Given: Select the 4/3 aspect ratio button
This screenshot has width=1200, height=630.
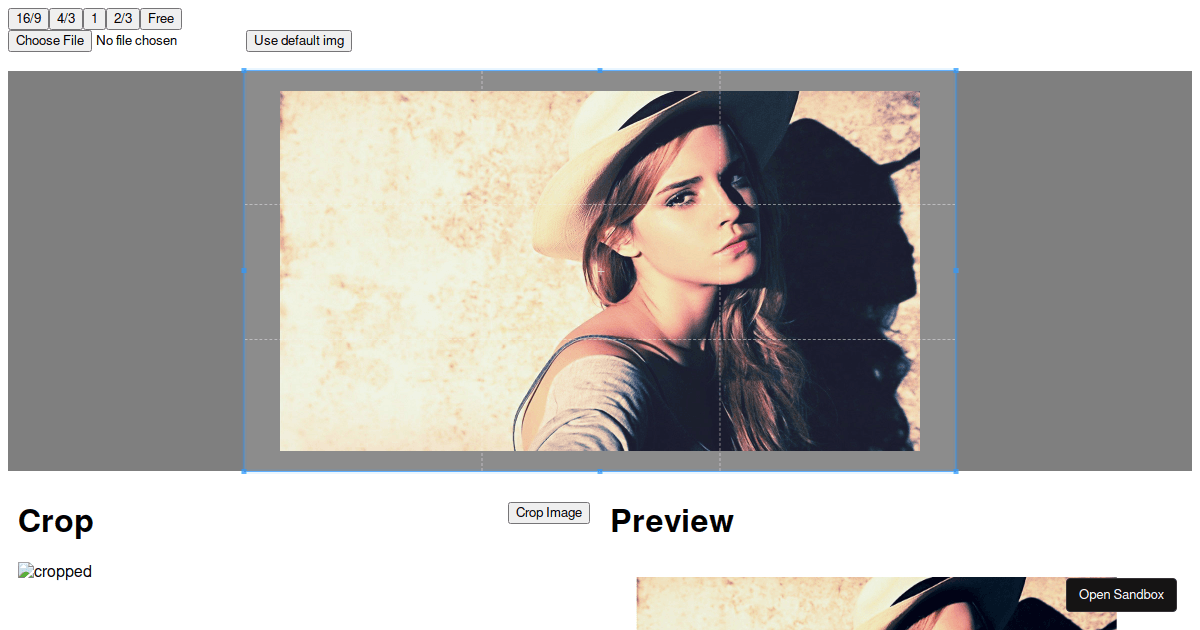Looking at the screenshot, I should click(x=65, y=19).
